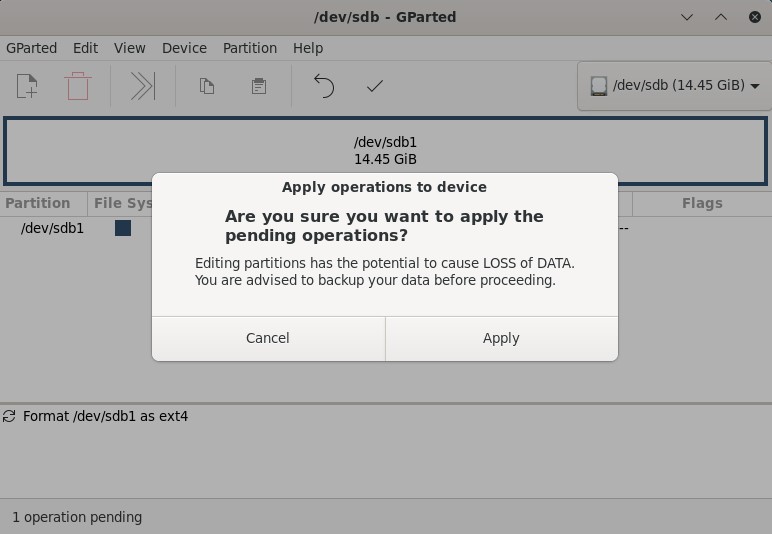Image resolution: width=772 pixels, height=534 pixels.
Task: Click the Delete partition trash icon
Action: tap(78, 86)
